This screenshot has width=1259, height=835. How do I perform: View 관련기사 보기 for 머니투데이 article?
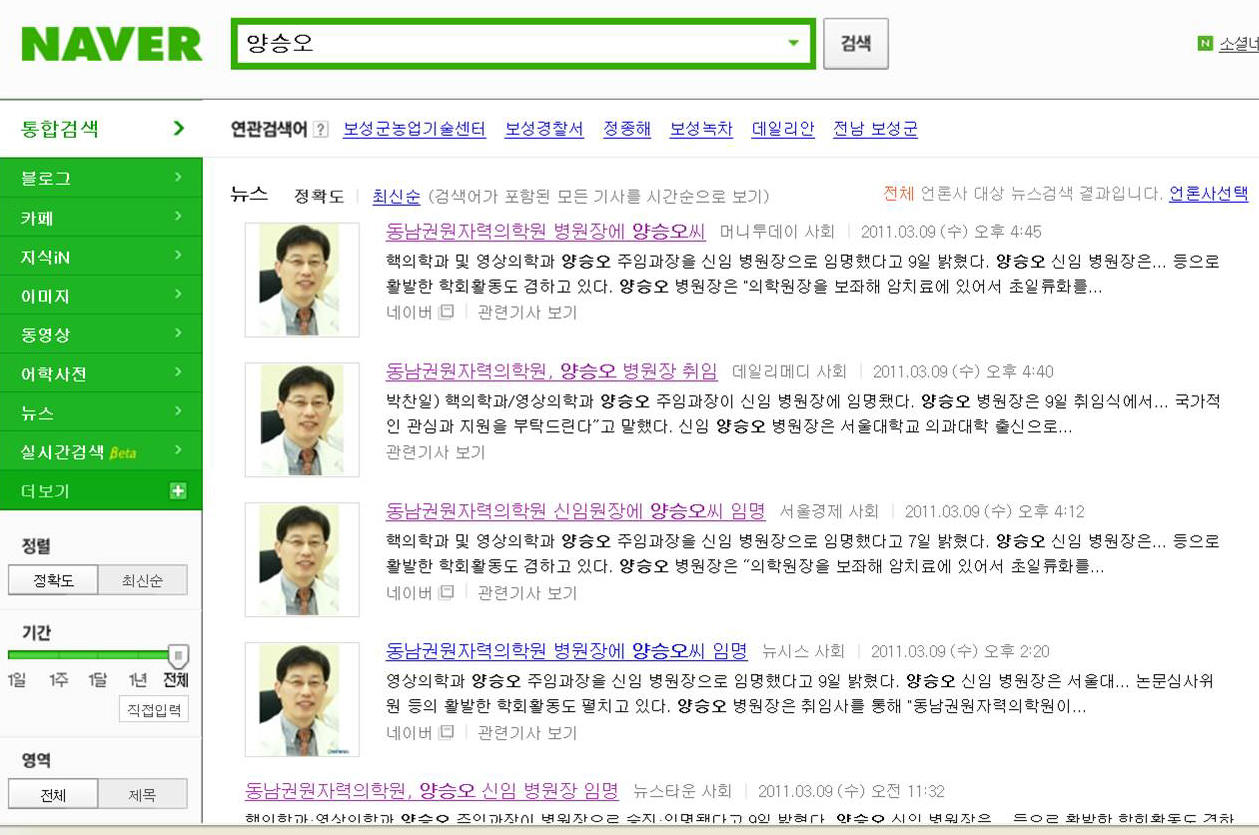click(527, 312)
